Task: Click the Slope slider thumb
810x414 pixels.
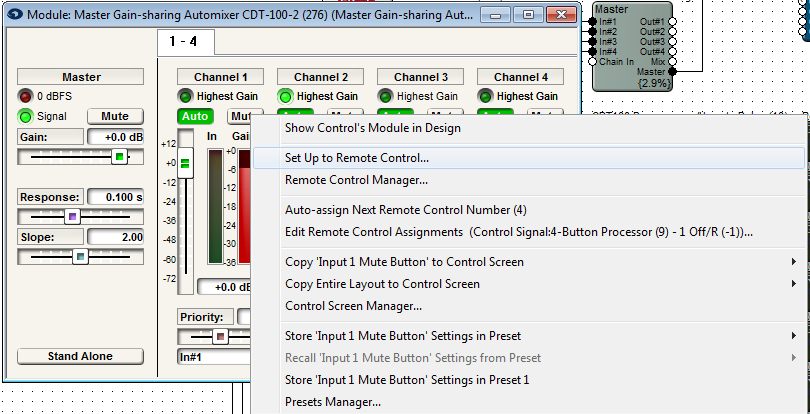Action: click(80, 256)
